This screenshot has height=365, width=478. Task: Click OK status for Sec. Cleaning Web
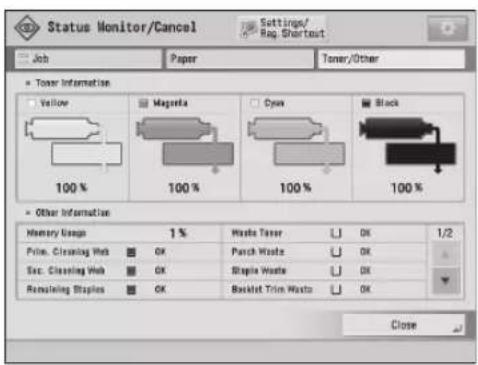(x=160, y=270)
